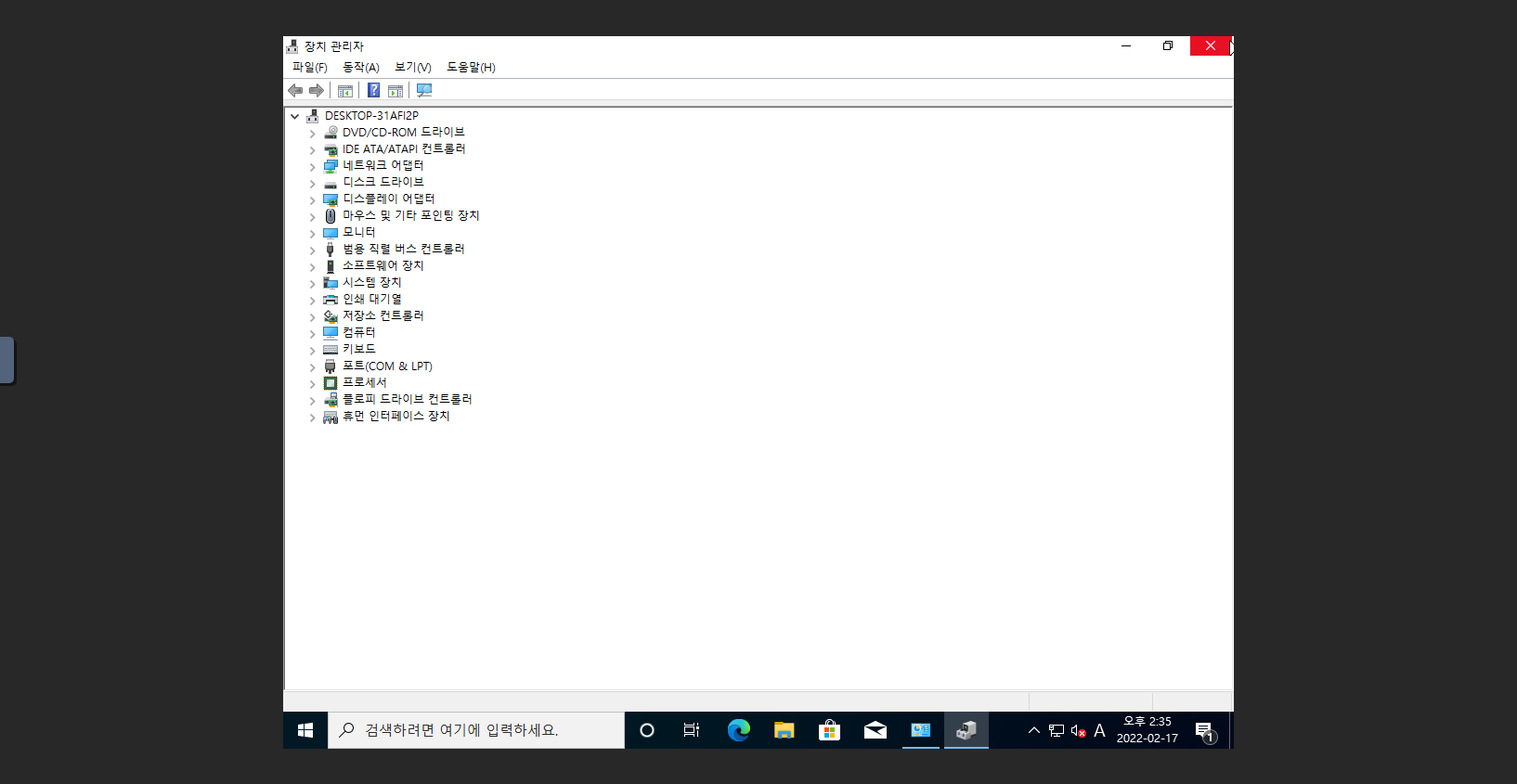Click the Forward arrow in the toolbar
This screenshot has height=784, width=1517.
(x=317, y=90)
